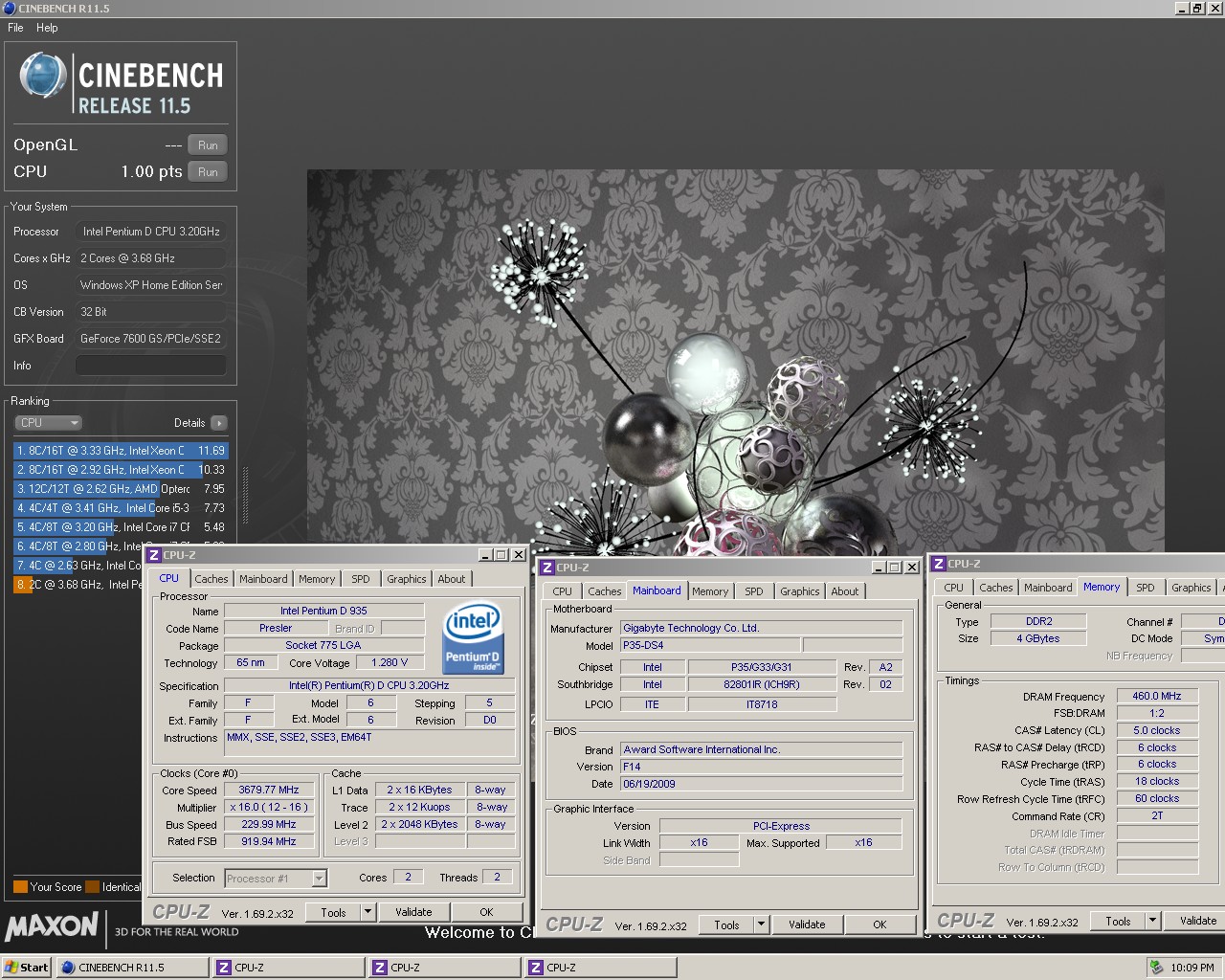The image size is (1225, 980).
Task: Grab the Cinebench side panel splitter handle
Action: coord(245,495)
